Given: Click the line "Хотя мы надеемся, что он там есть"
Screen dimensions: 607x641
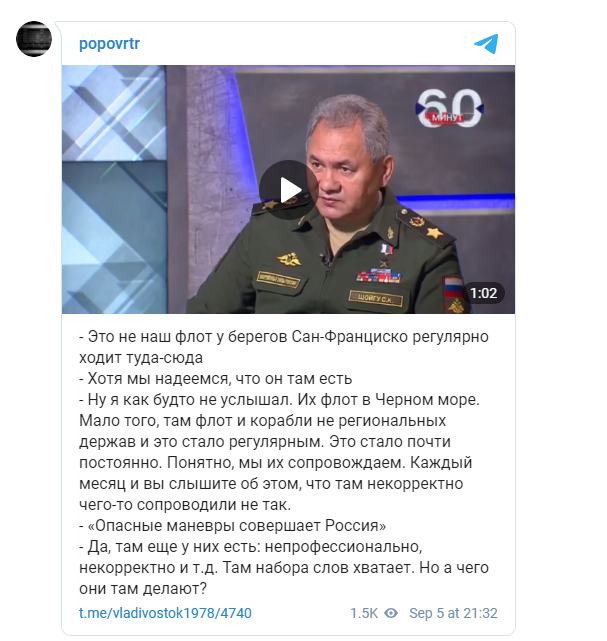Looking at the screenshot, I should tap(215, 379).
